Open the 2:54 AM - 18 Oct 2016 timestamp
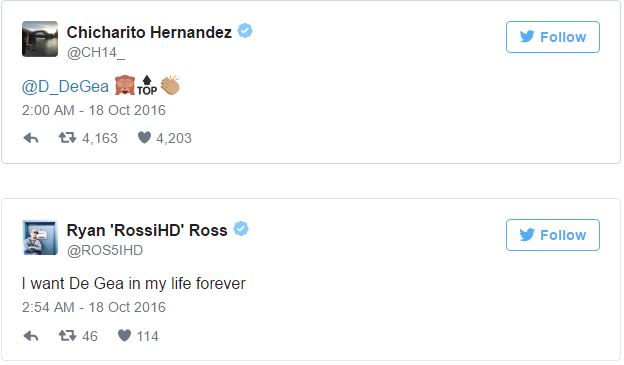 coord(94,307)
